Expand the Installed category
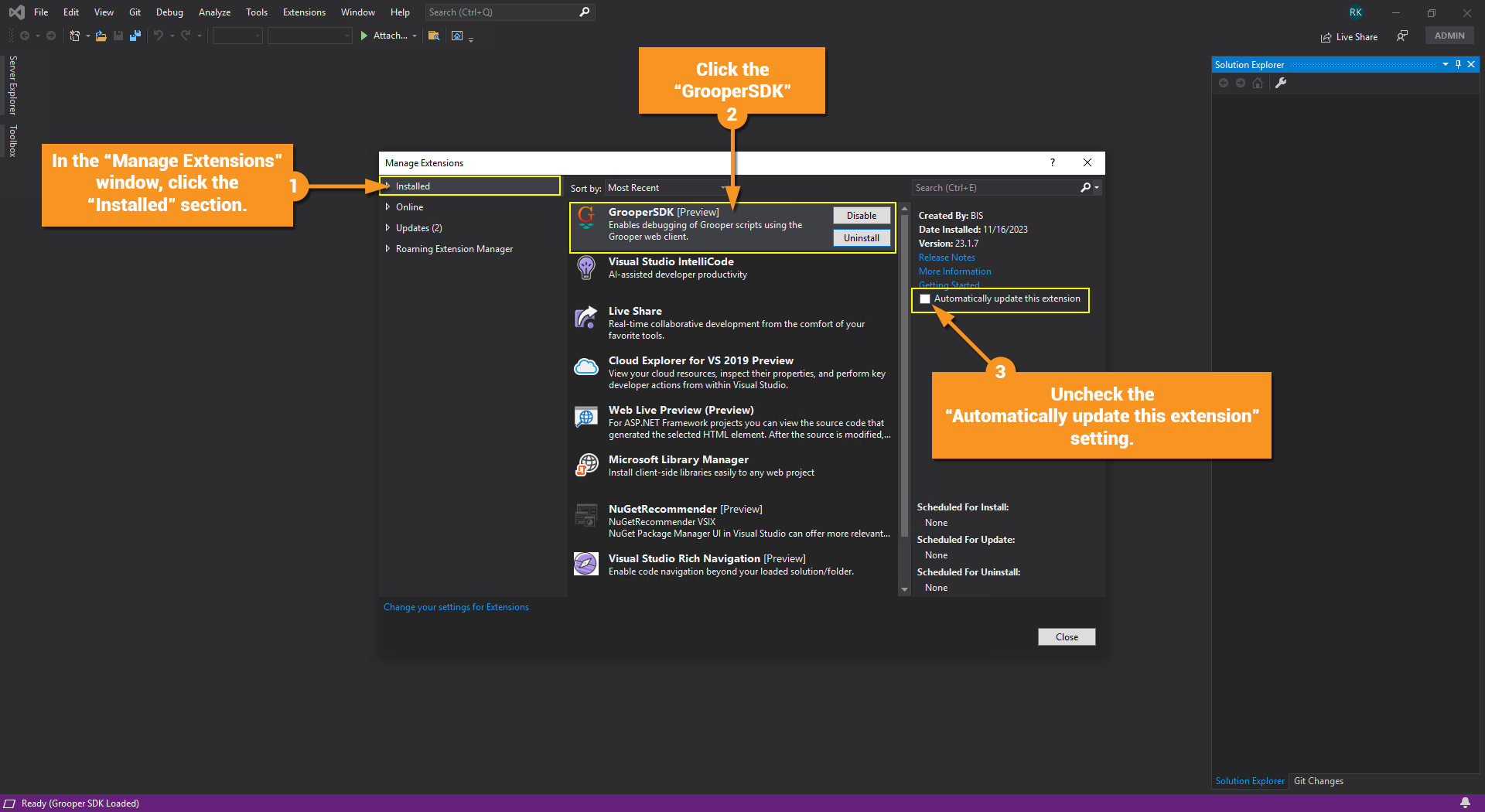This screenshot has height=812, width=1485. click(387, 186)
